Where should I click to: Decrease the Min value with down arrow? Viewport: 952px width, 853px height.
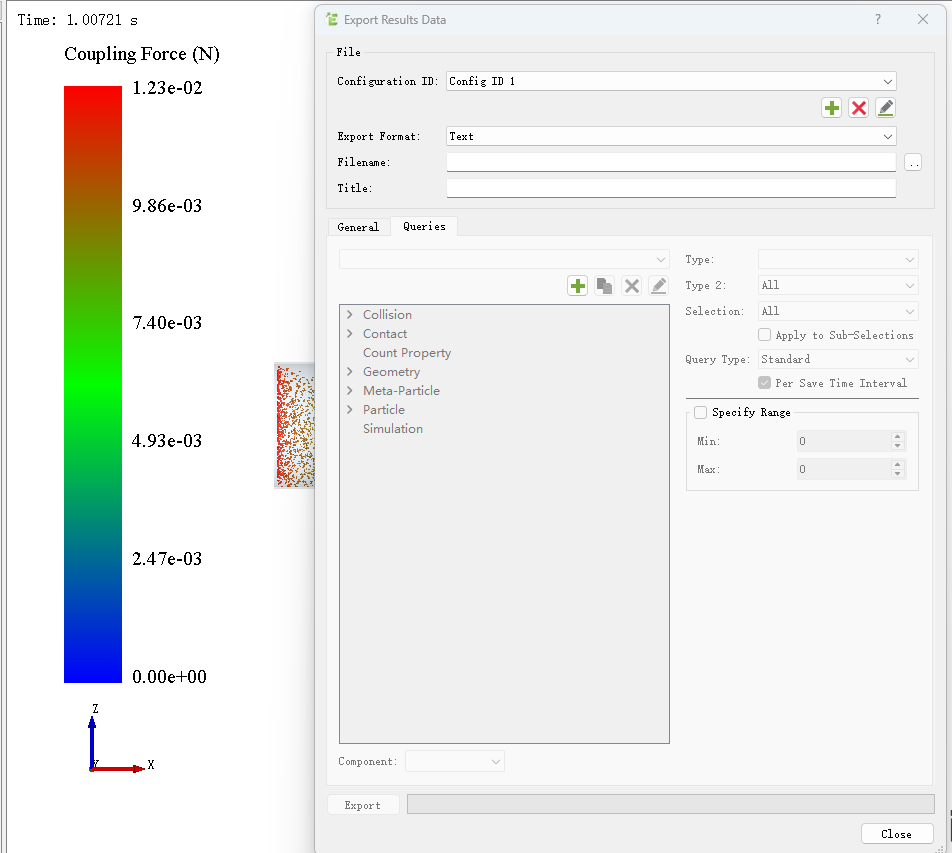click(898, 446)
